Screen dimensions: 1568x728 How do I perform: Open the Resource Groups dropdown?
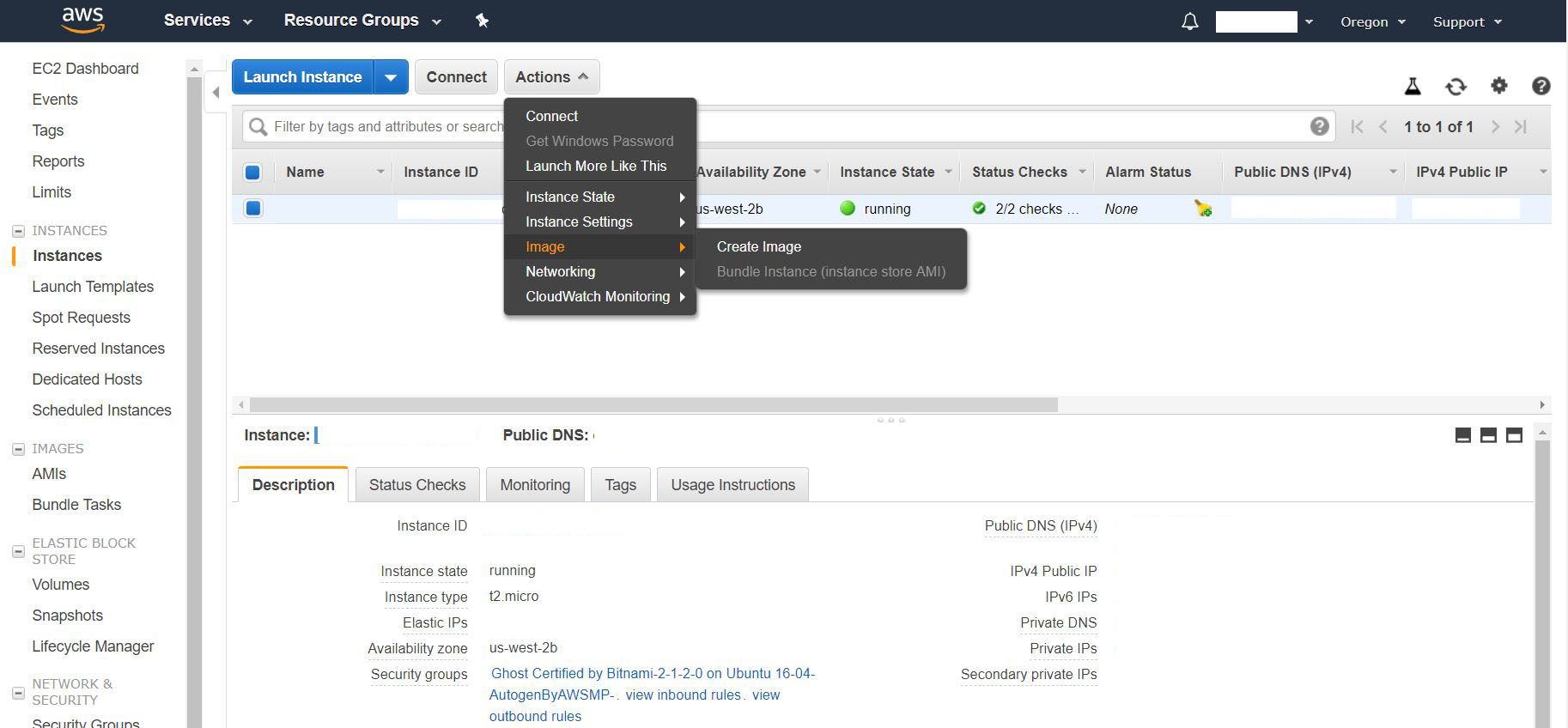362,21
